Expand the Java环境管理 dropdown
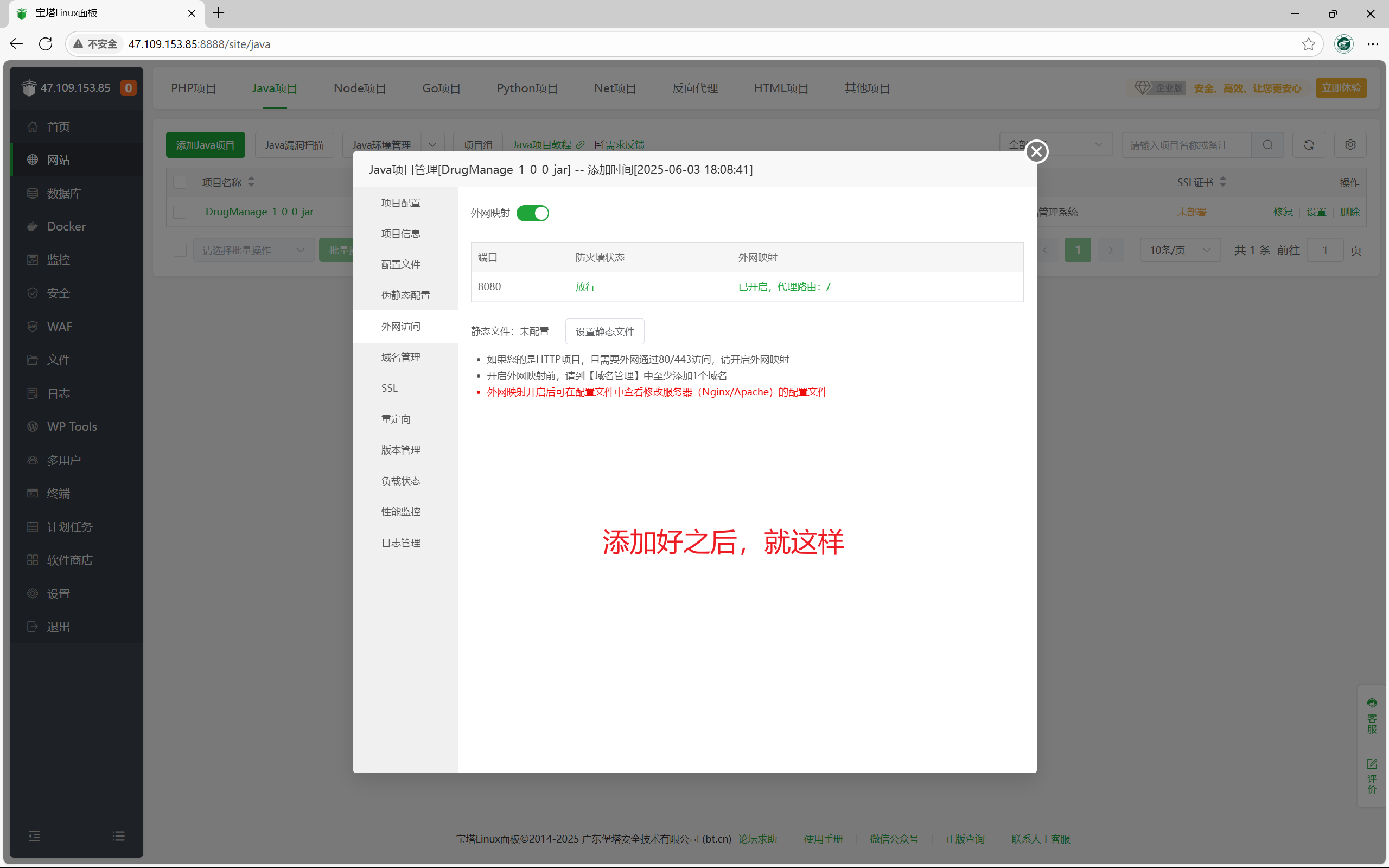1389x868 pixels. [432, 144]
